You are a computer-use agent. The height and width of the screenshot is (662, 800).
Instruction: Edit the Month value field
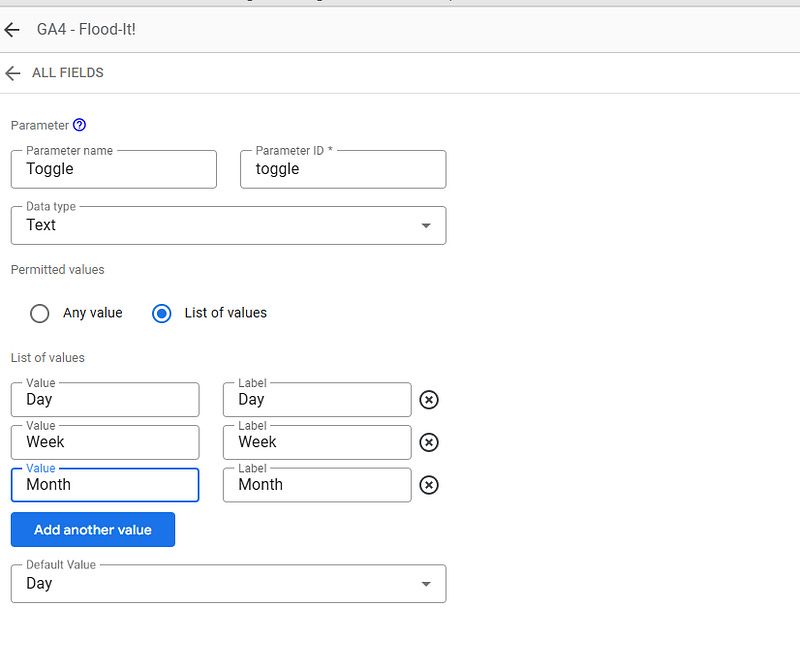coord(105,485)
